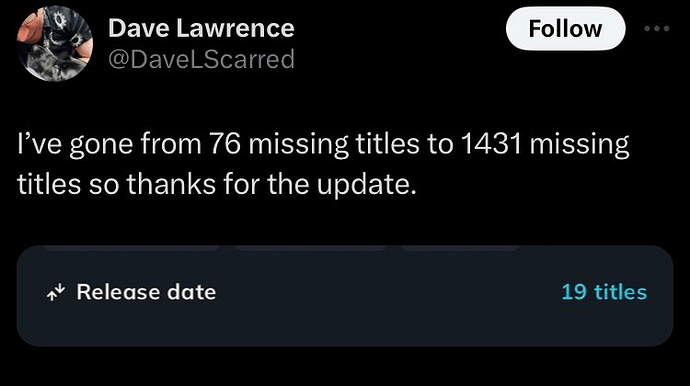The width and height of the screenshot is (690, 386).
Task: Open Dave Lawrence's profile avatar
Action: click(55, 43)
